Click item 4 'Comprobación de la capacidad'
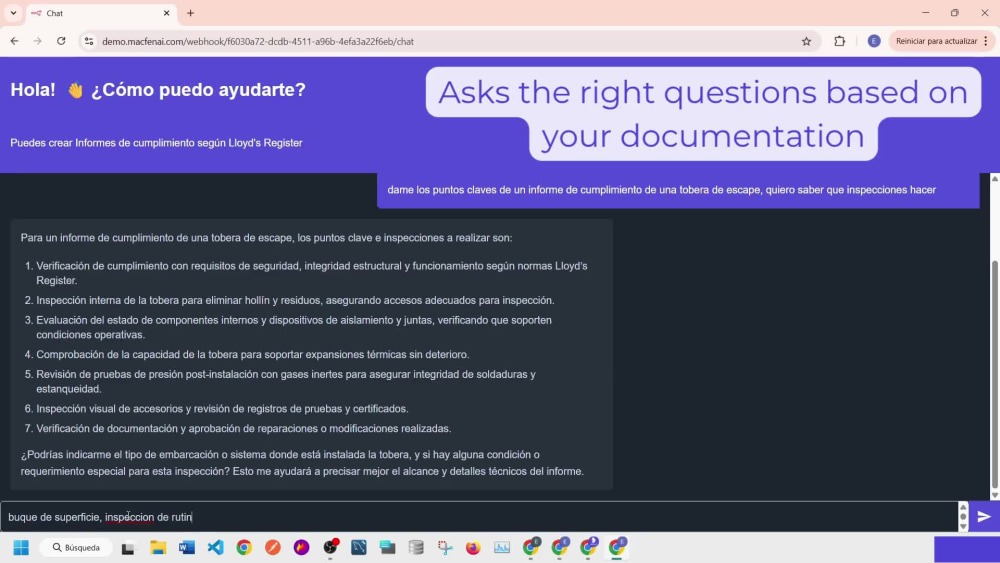Screen dimensions: 1000x563 (253, 355)
